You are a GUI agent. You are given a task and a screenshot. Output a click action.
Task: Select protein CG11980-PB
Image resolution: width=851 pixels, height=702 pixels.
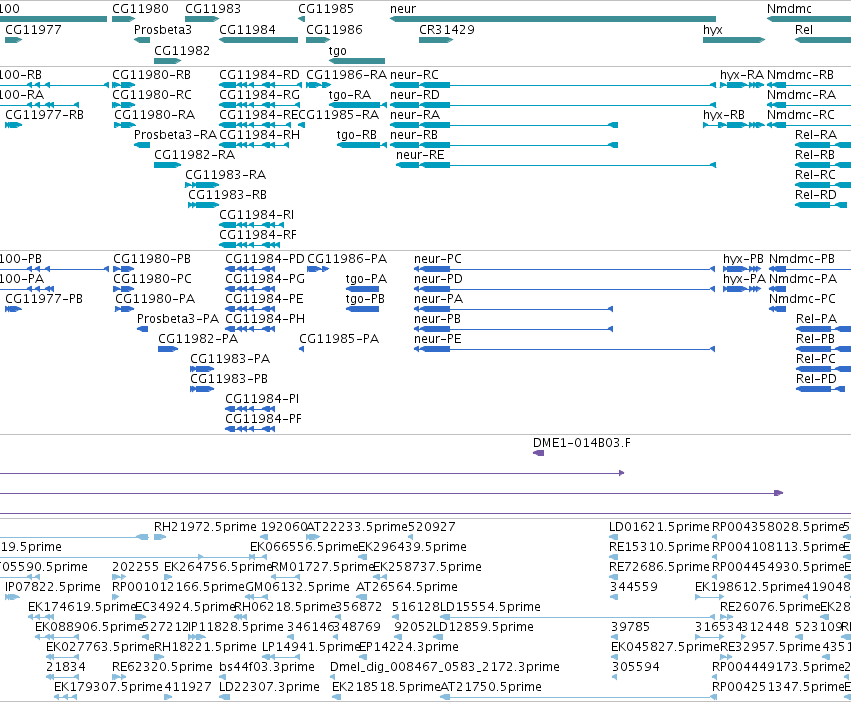[x=152, y=258]
